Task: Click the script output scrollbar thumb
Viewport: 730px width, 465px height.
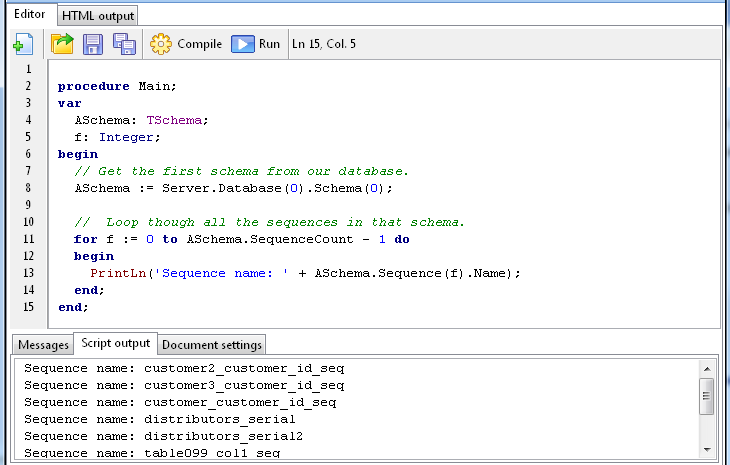Action: pos(707,396)
